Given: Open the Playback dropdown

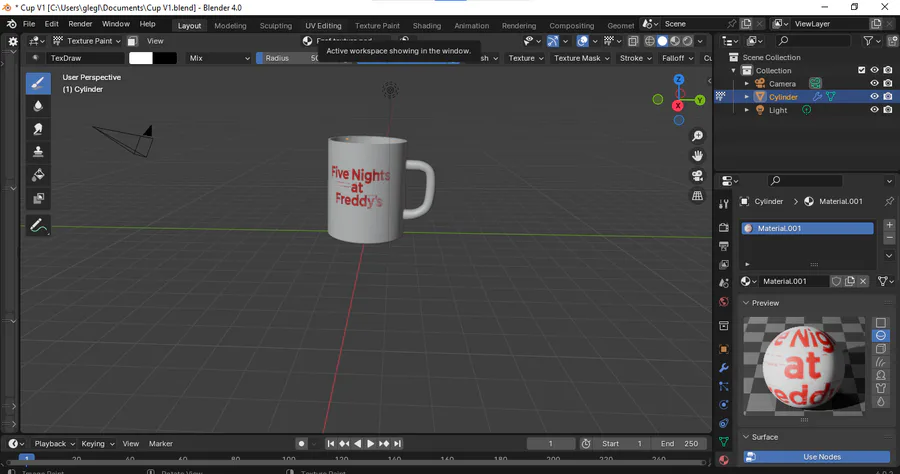Looking at the screenshot, I should [55, 444].
